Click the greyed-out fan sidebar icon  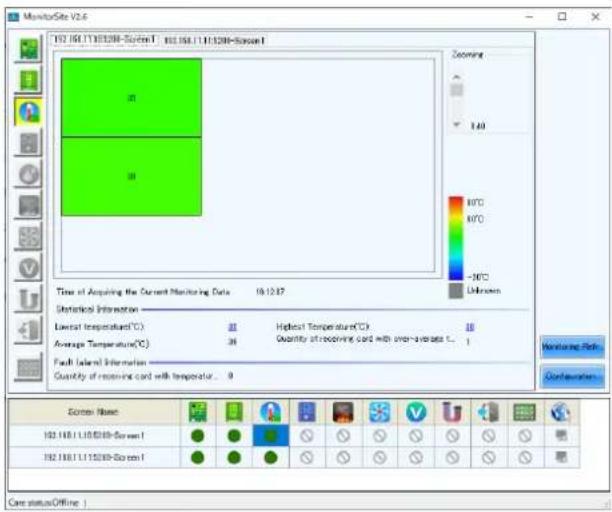[28, 237]
